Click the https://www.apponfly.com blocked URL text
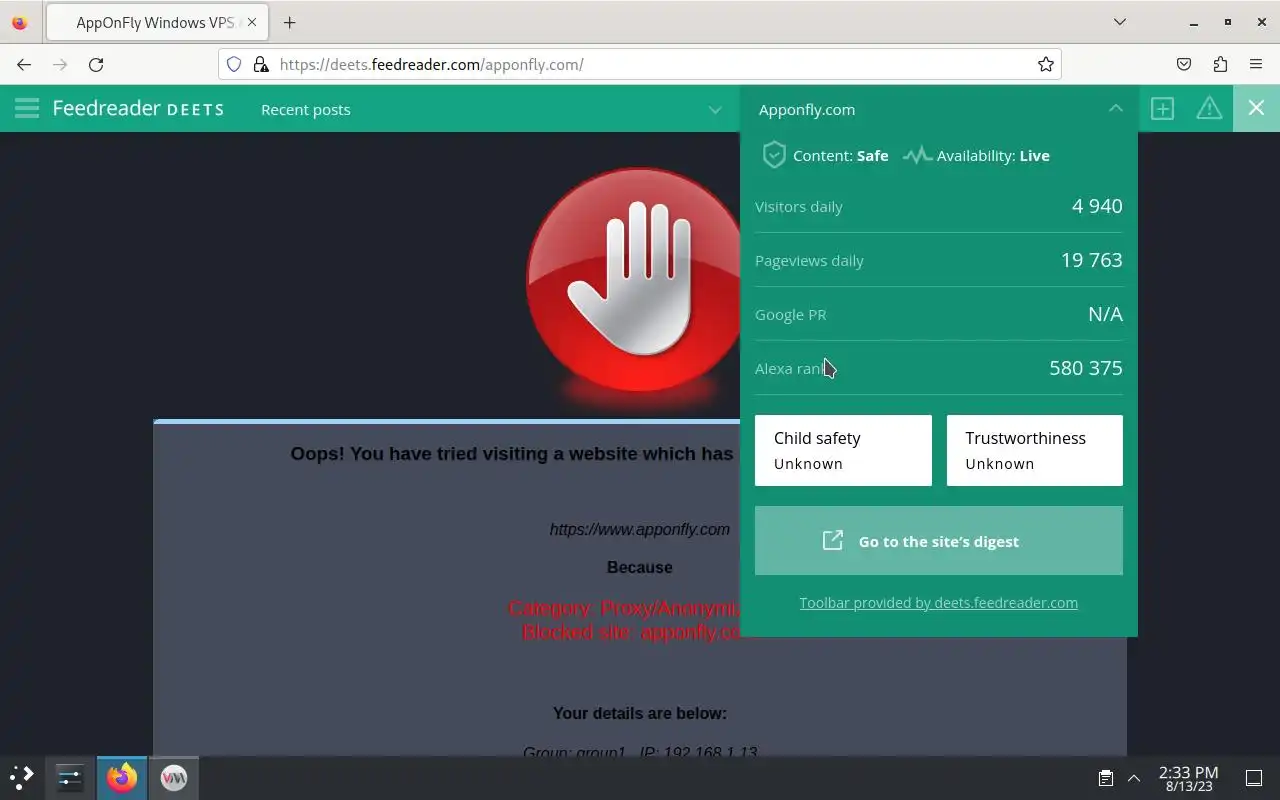Viewport: 1280px width, 800px height. [x=640, y=529]
